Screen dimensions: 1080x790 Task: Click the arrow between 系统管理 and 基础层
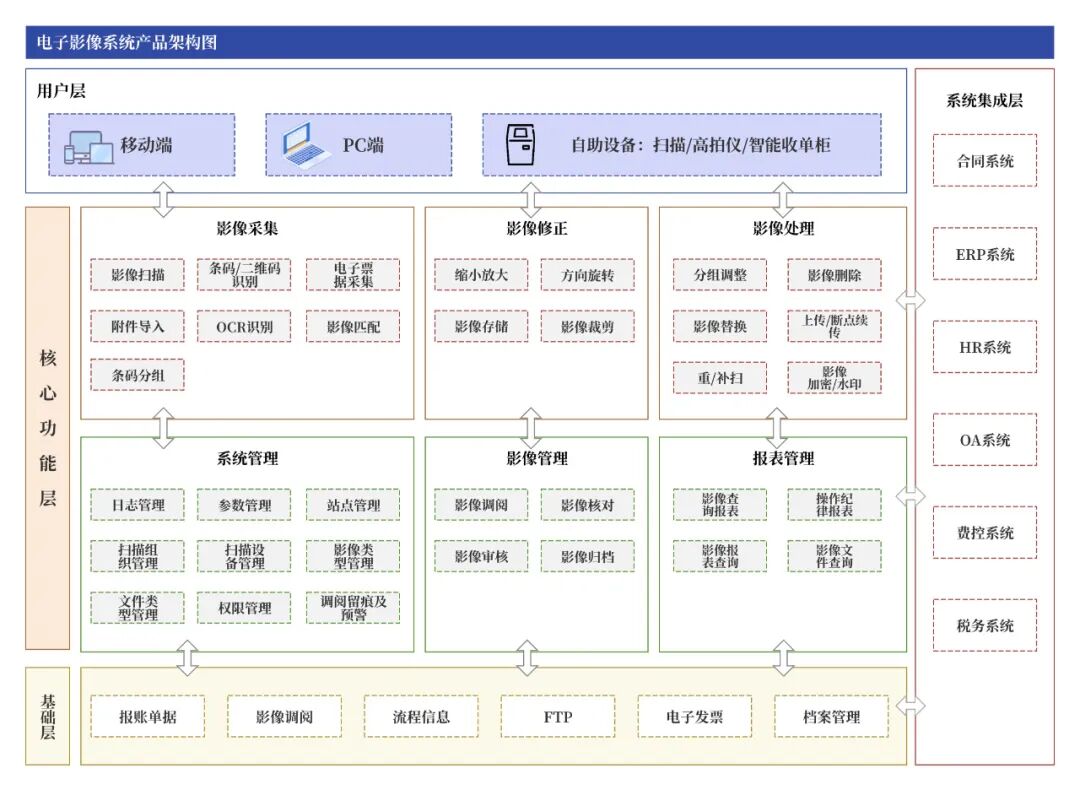pos(187,659)
